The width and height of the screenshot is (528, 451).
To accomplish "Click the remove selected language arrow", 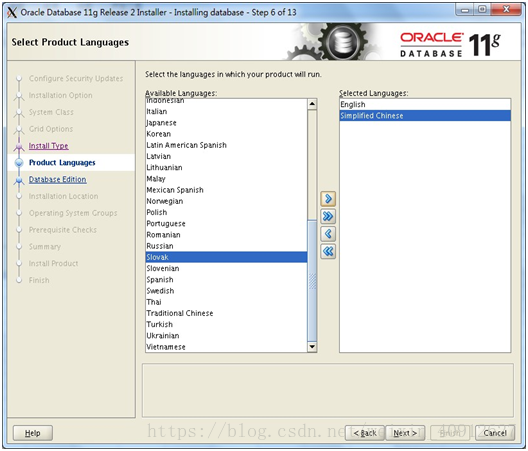I will (x=328, y=234).
